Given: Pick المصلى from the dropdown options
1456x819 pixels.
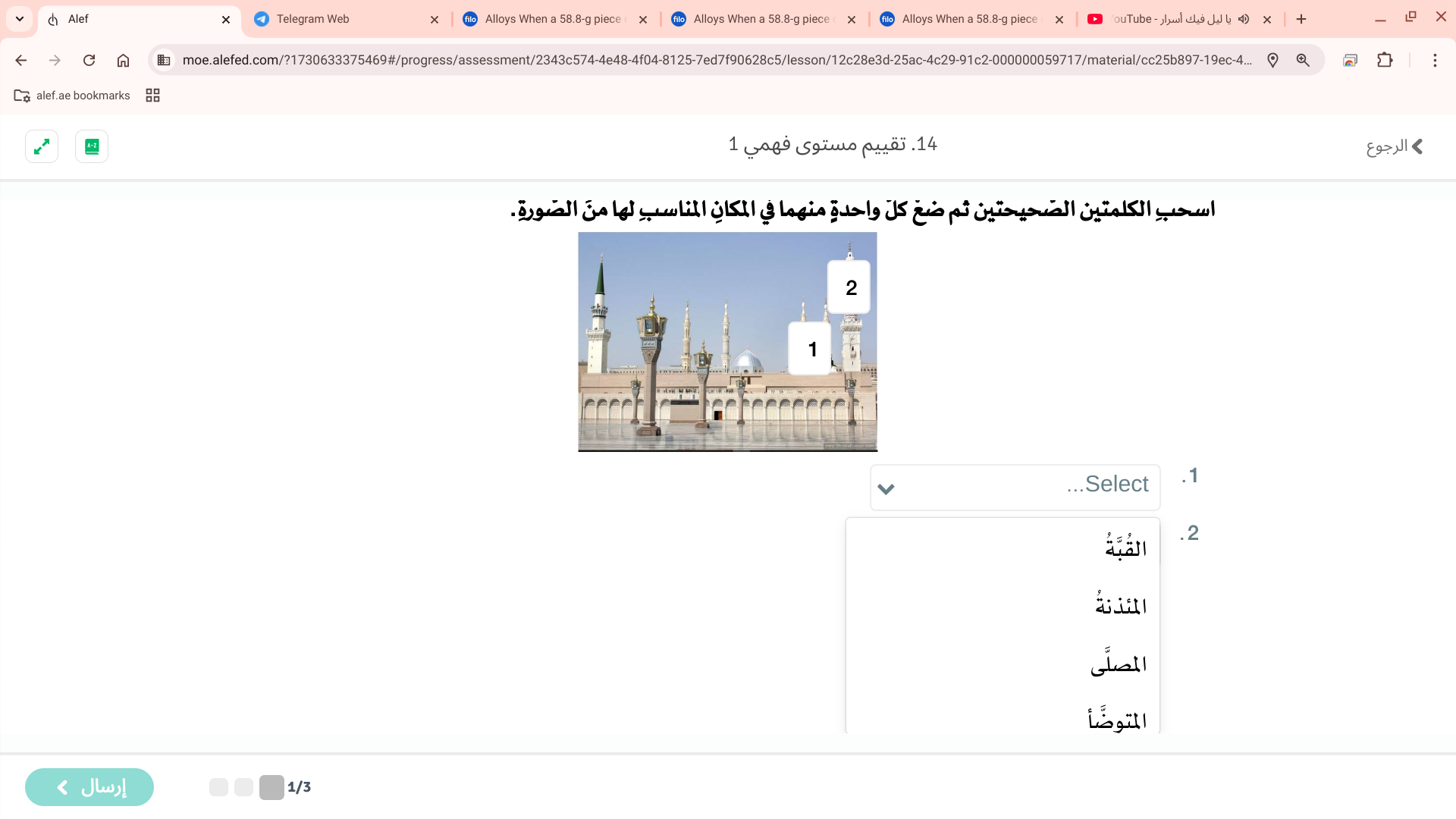Looking at the screenshot, I should [x=1118, y=664].
